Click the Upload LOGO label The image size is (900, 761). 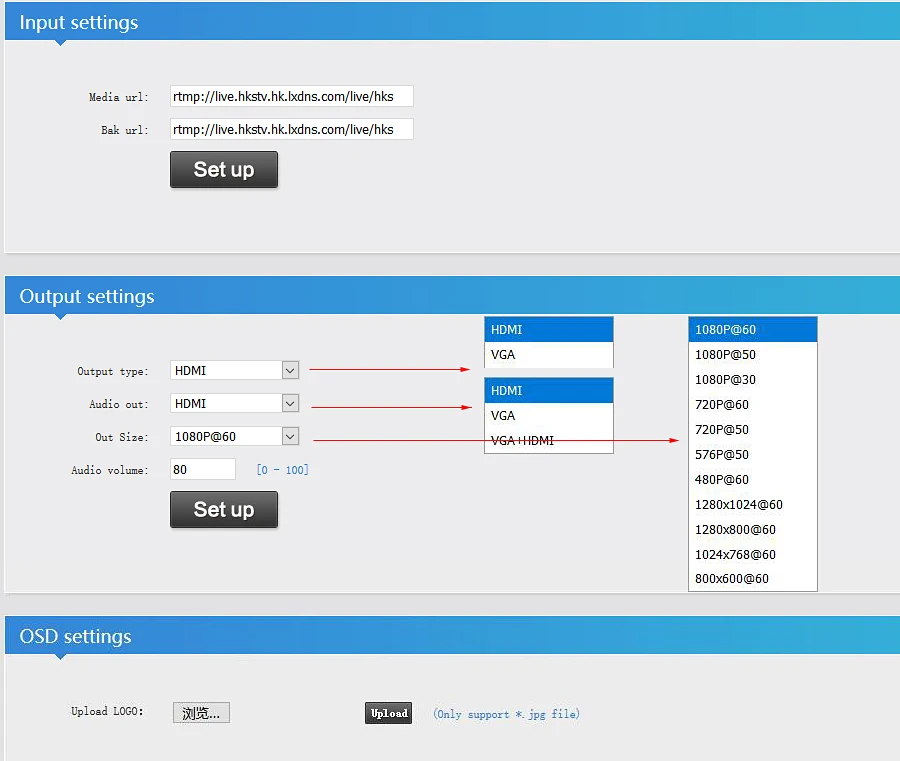pyautogui.click(x=107, y=711)
